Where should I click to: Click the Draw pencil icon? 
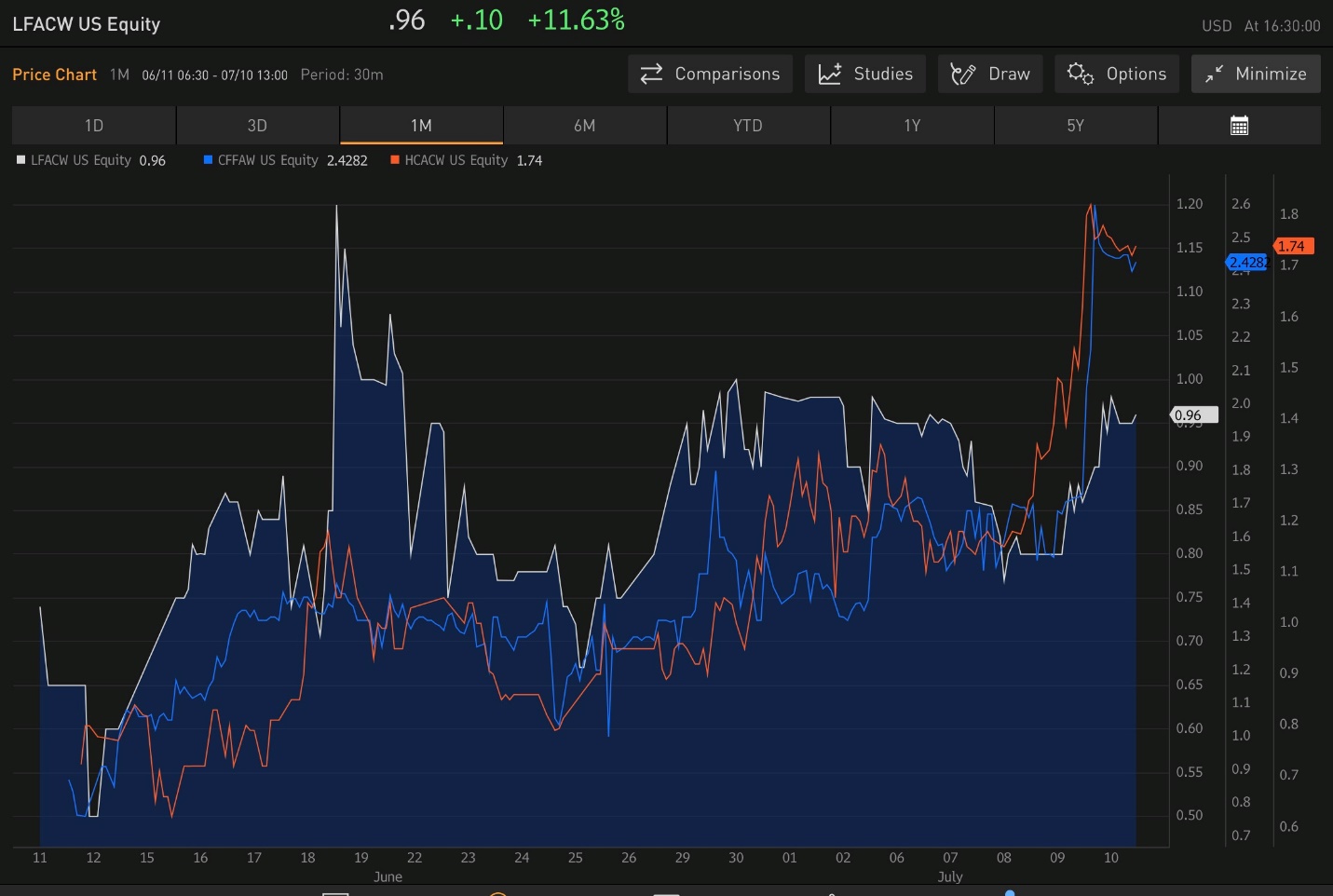click(962, 74)
